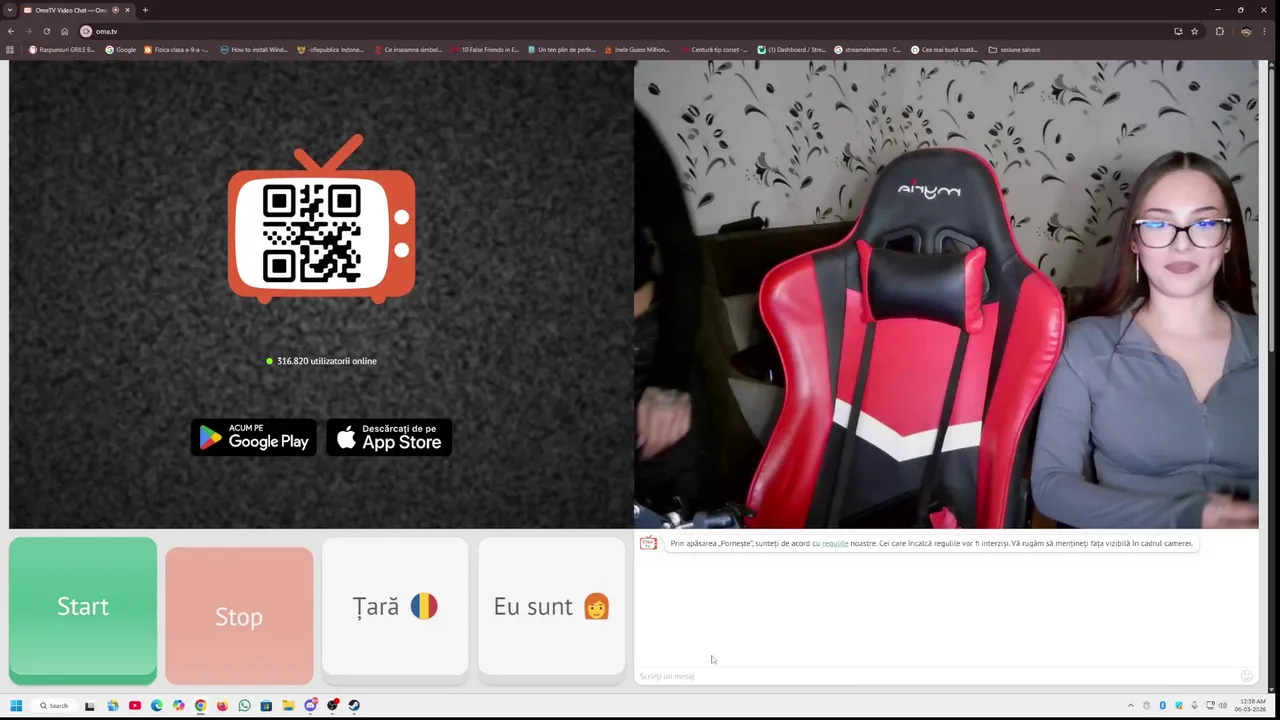Open WhatsApp from the taskbar

point(244,705)
